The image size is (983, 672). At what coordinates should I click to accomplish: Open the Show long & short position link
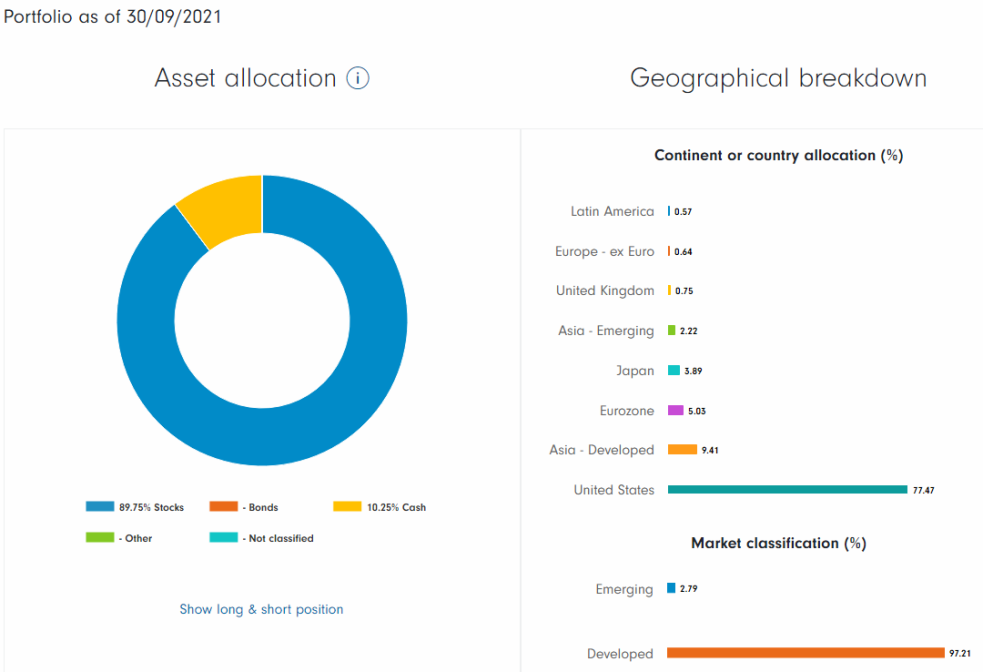(x=261, y=609)
